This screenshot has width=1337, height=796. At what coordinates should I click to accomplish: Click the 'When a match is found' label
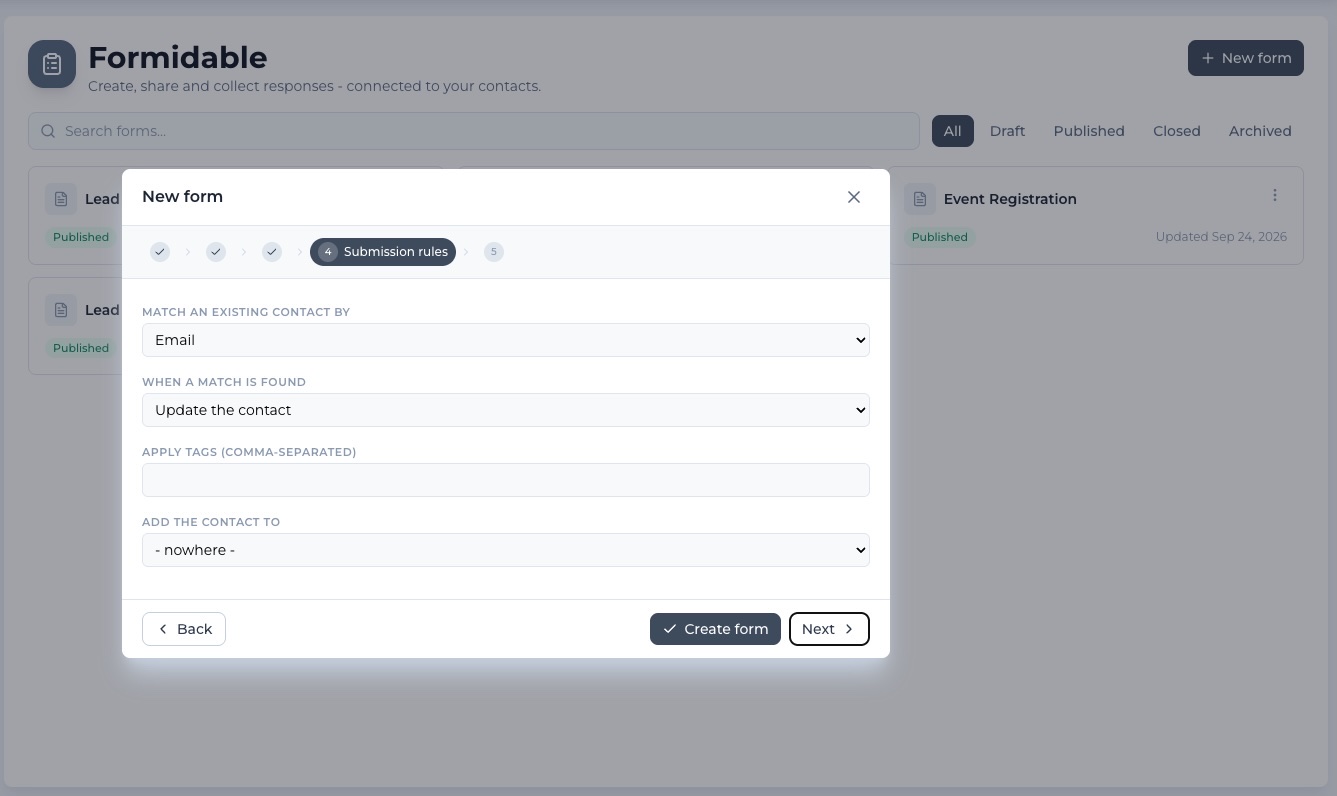224,382
